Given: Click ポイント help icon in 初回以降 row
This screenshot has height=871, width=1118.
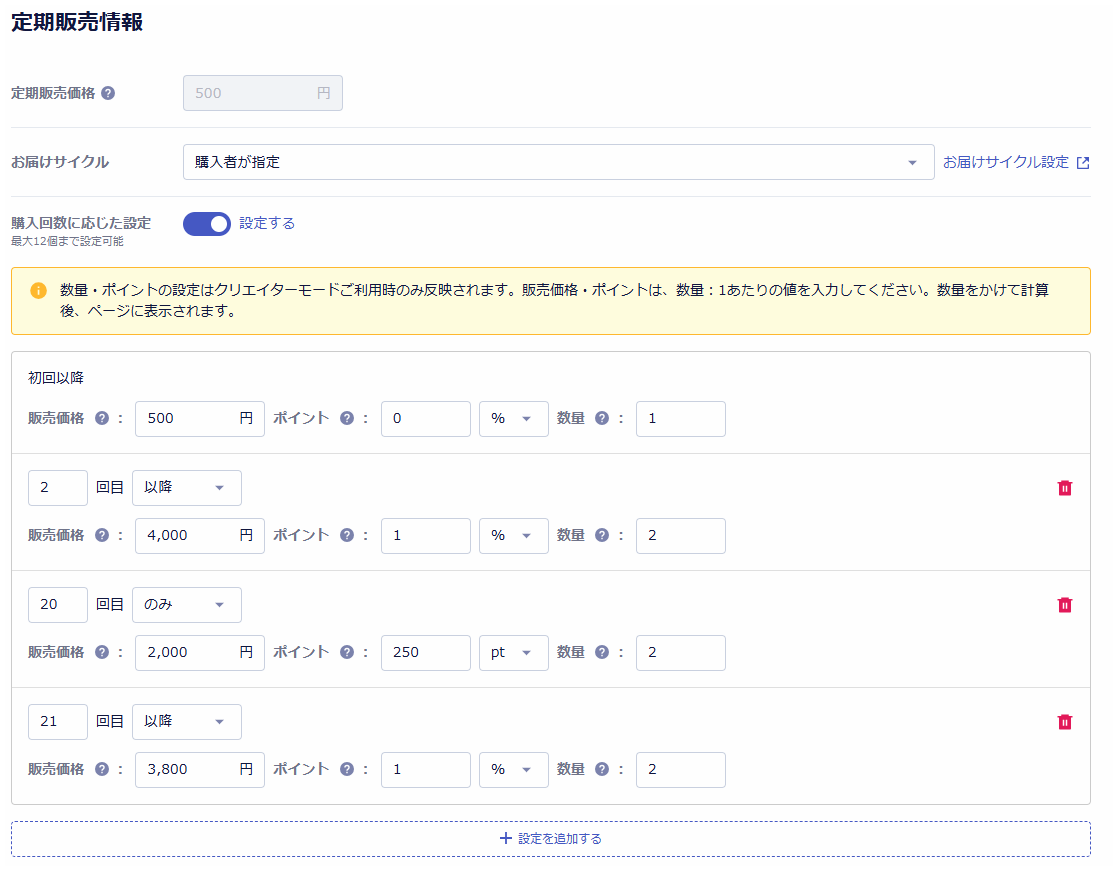Looking at the screenshot, I should tap(347, 419).
